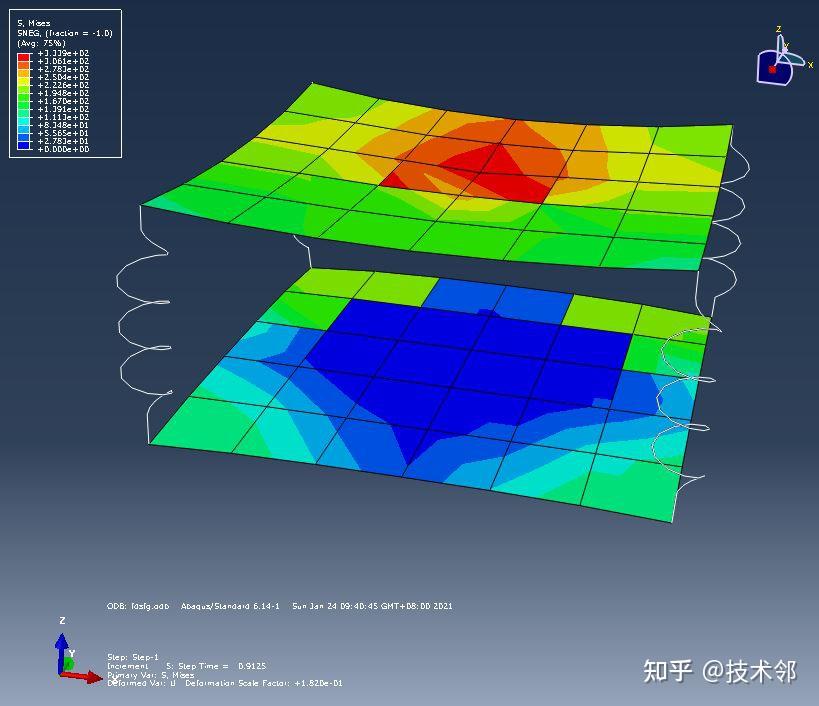The width and height of the screenshot is (819, 706).
Task: Click the Y axis label on the view triad
Action: click(x=787, y=45)
